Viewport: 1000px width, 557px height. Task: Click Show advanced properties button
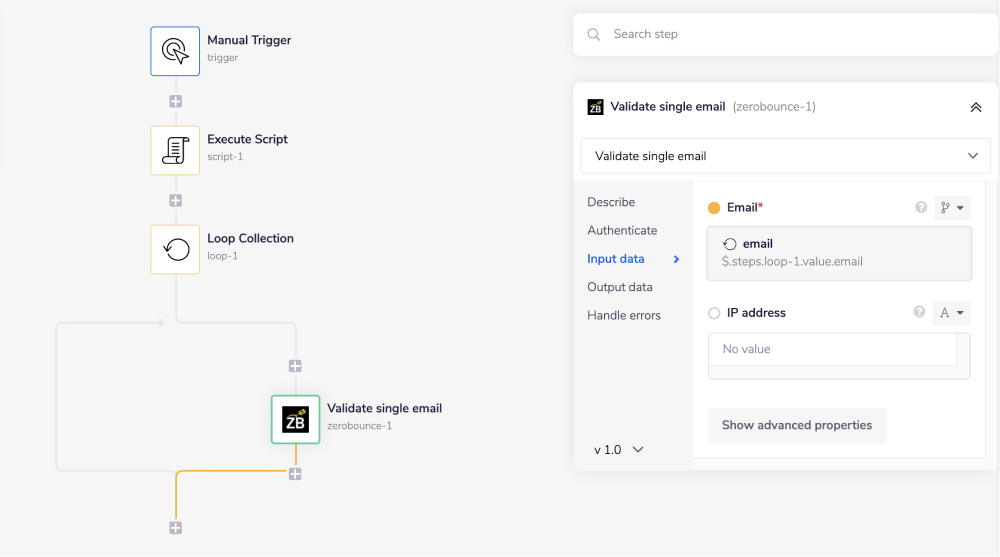coord(796,425)
